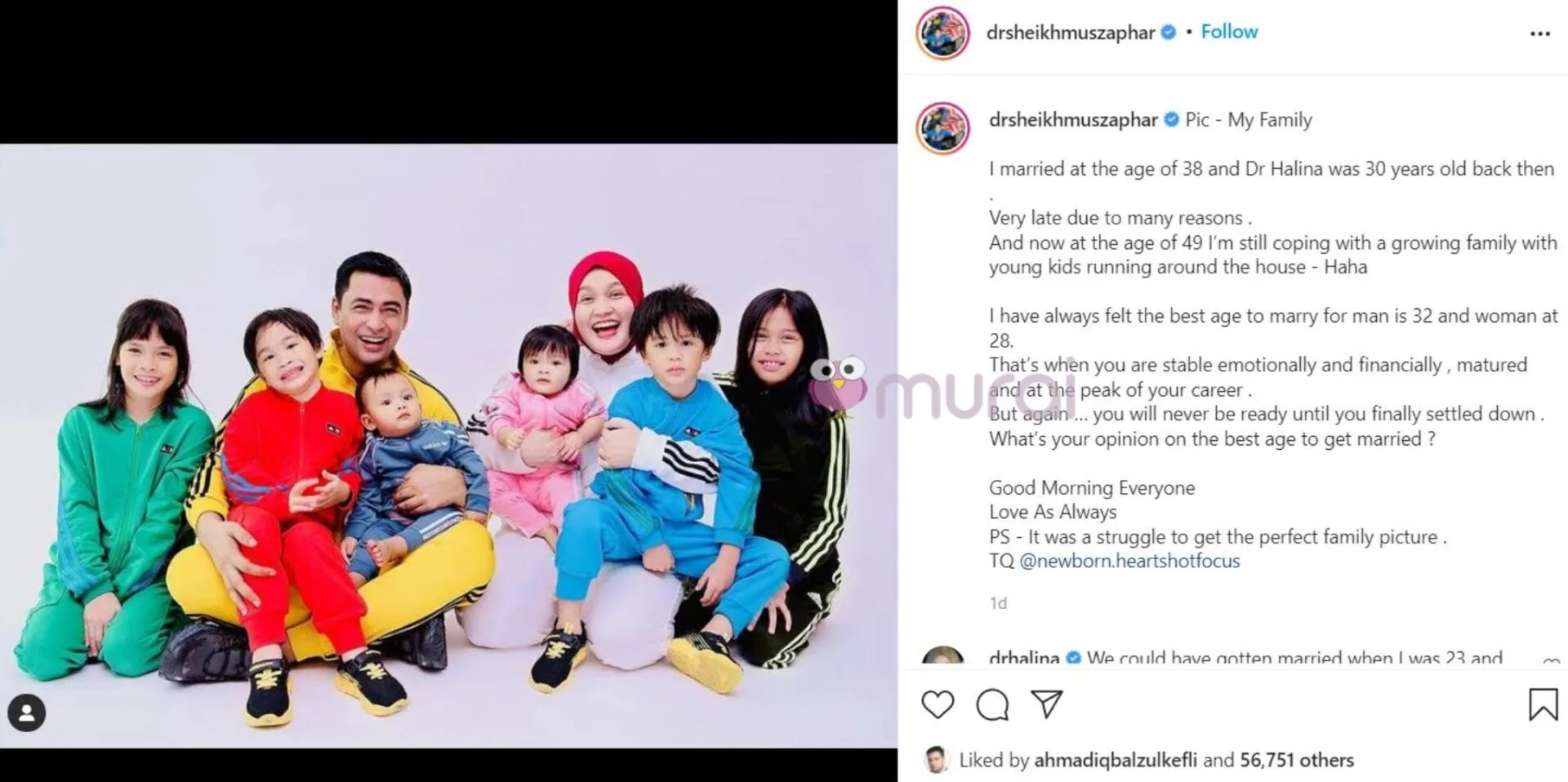
Task: View the 56,751 others likes list
Action: pyautogui.click(x=1296, y=760)
